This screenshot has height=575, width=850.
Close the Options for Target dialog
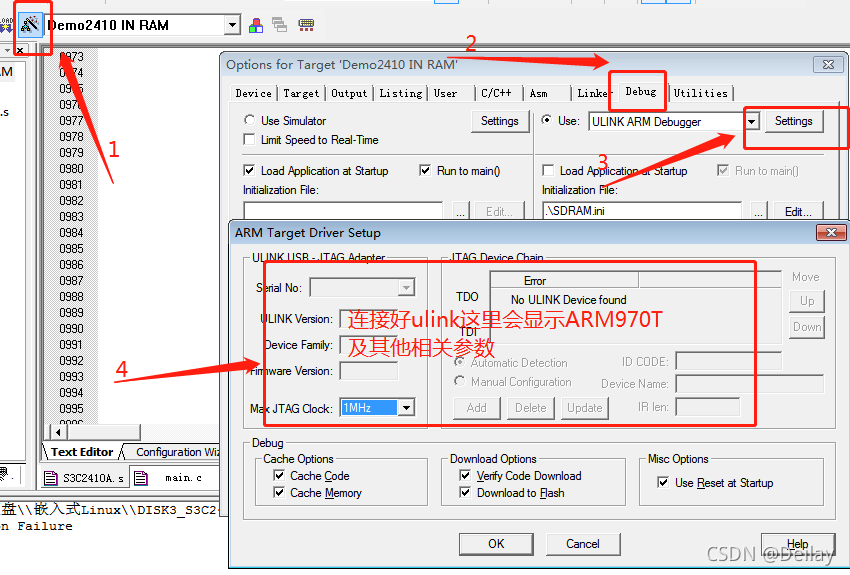(828, 64)
